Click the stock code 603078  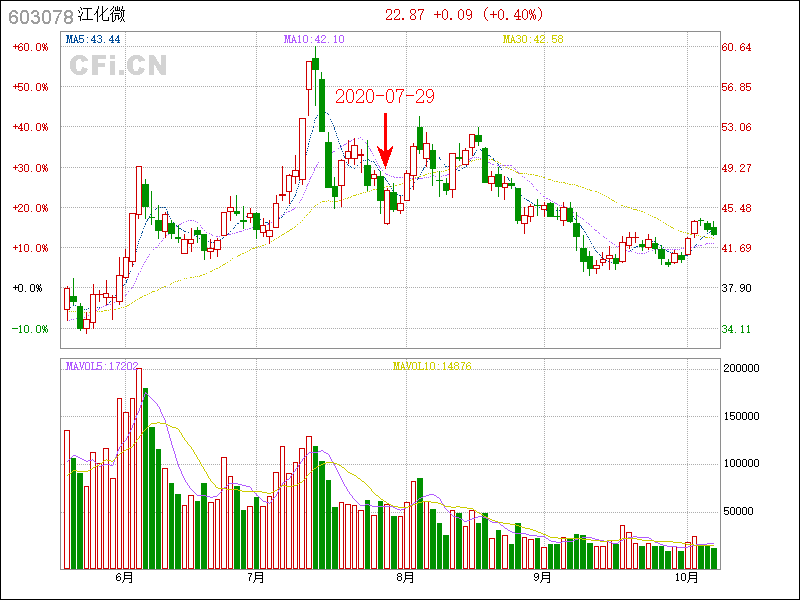pos(39,16)
